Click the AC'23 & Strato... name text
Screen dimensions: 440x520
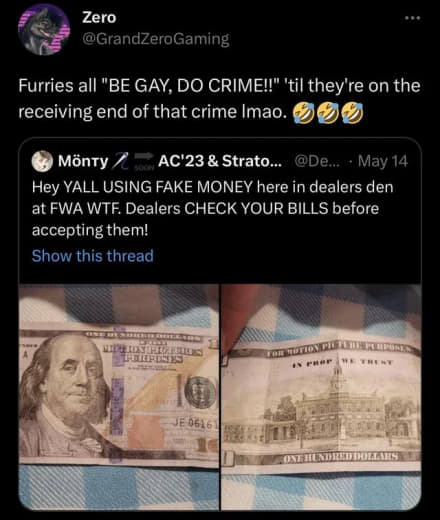220,161
